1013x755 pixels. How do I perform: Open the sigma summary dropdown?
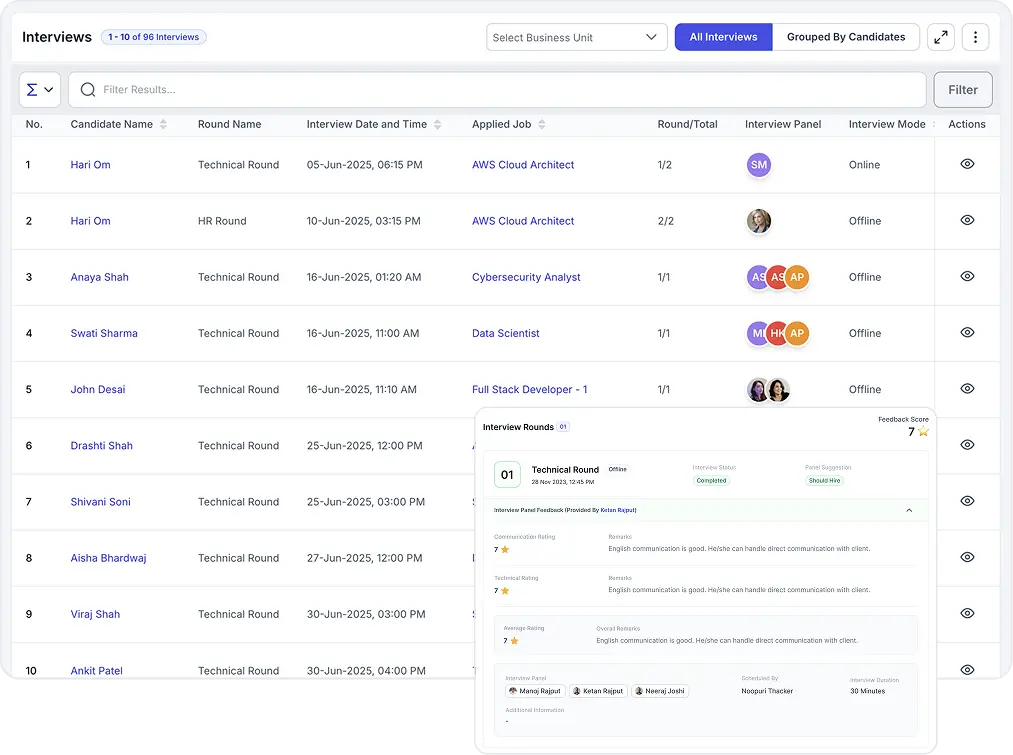click(39, 89)
